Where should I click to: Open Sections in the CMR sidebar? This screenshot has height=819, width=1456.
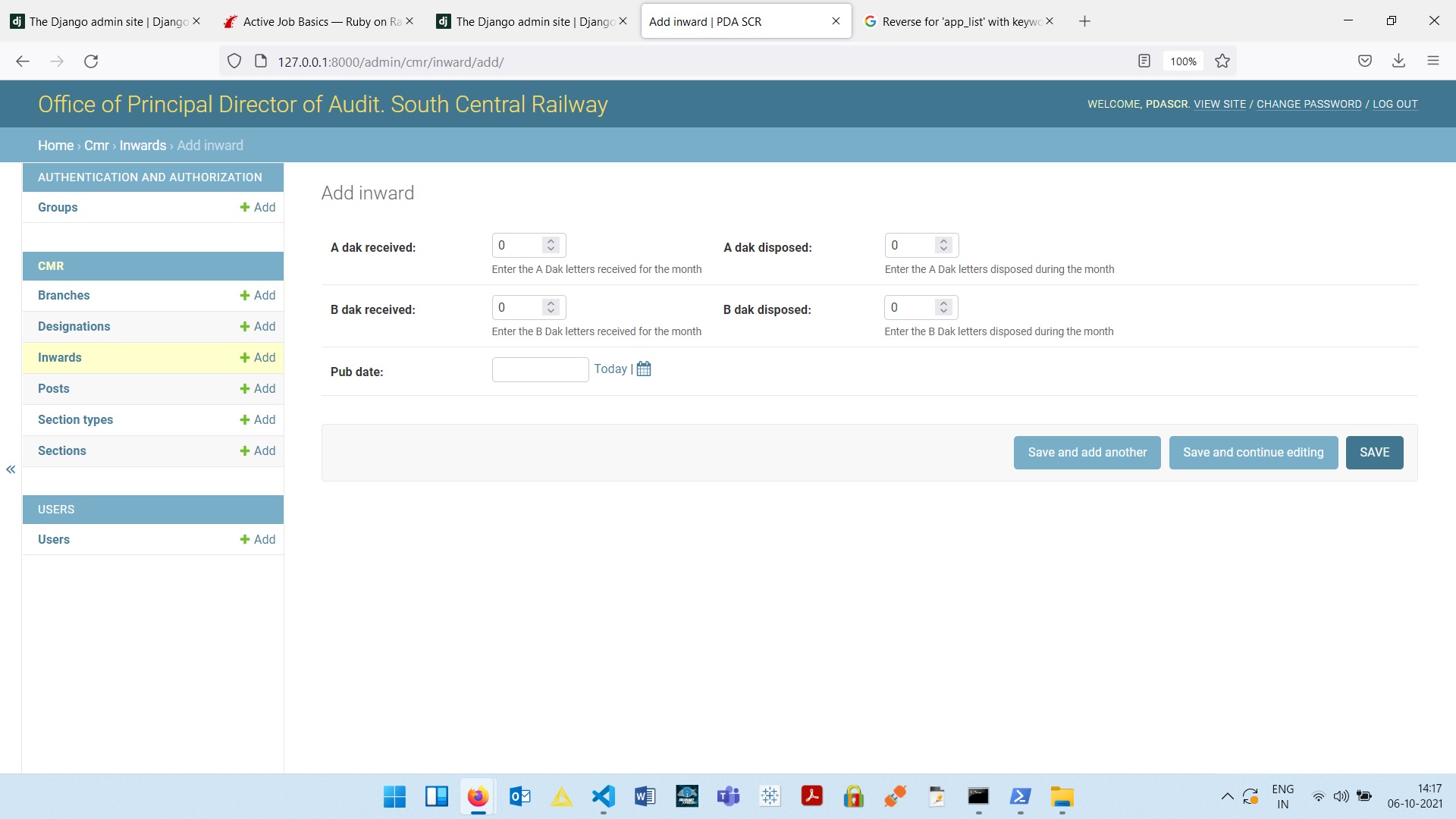tap(62, 451)
